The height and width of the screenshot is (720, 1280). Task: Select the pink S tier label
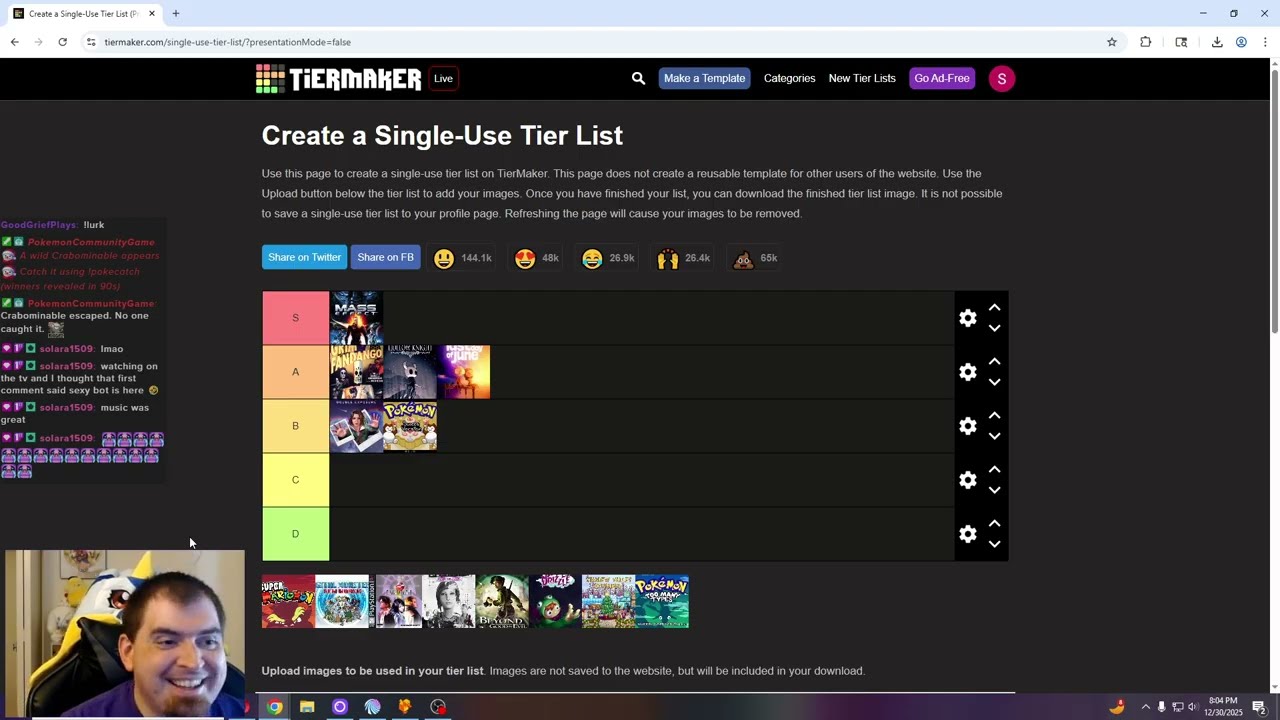coord(295,318)
